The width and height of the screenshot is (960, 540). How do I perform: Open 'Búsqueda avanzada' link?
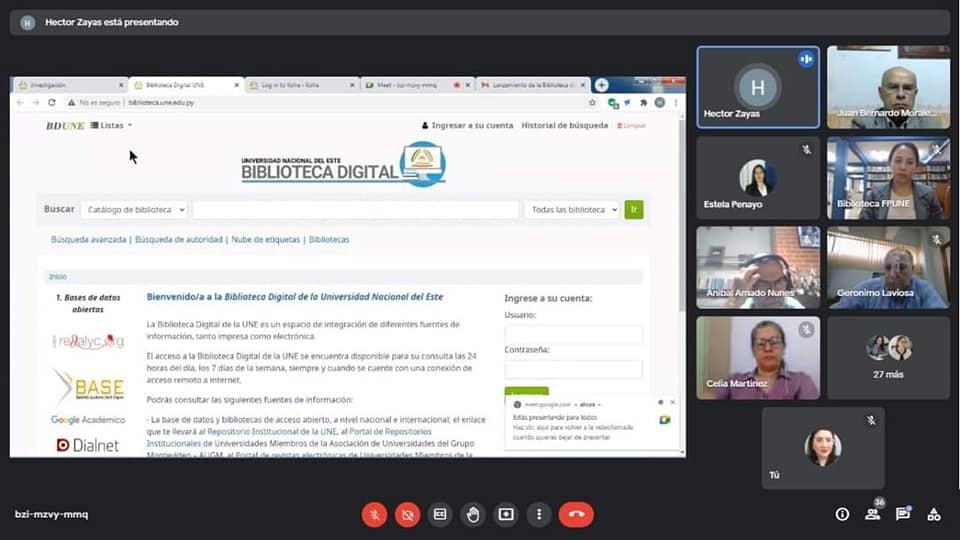click(88, 239)
